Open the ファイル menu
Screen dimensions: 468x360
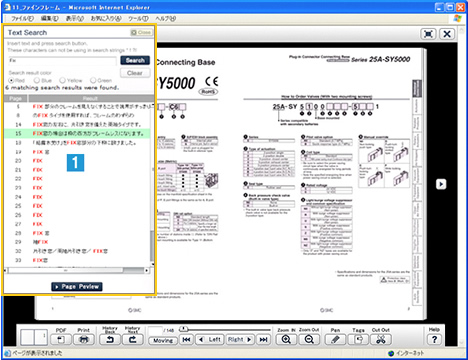(22, 19)
